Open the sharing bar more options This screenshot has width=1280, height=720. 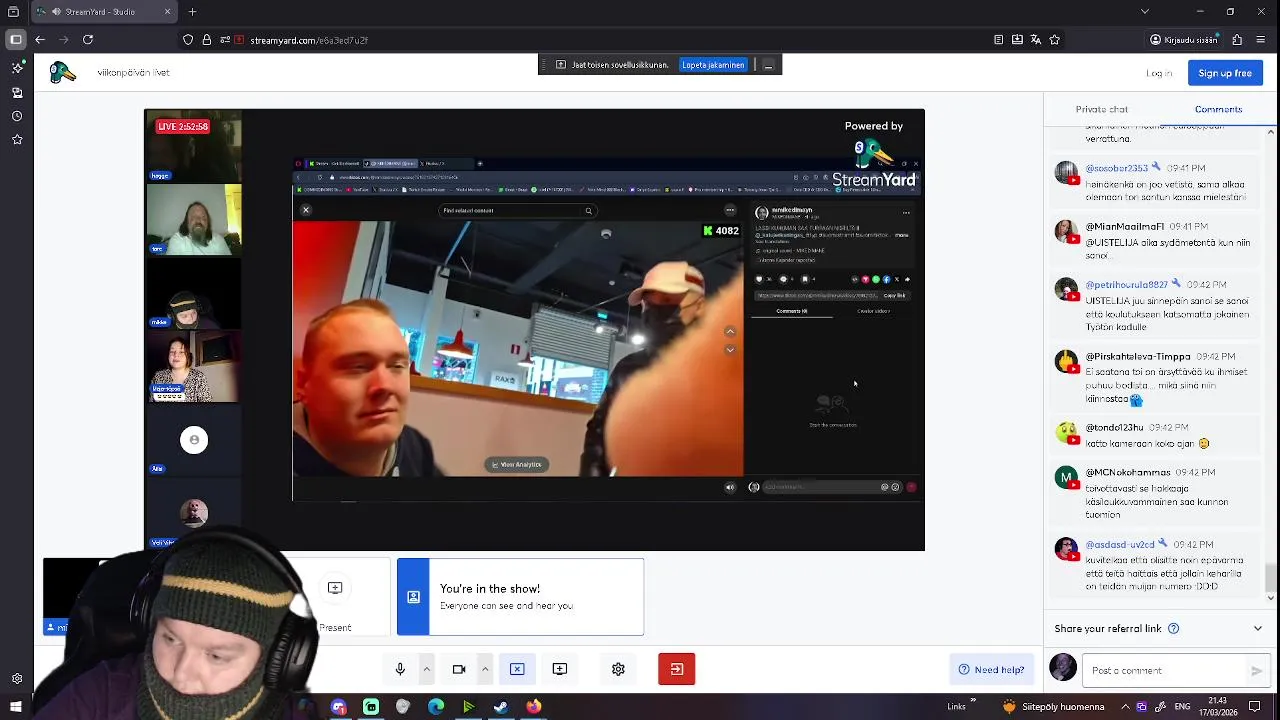coord(768,65)
